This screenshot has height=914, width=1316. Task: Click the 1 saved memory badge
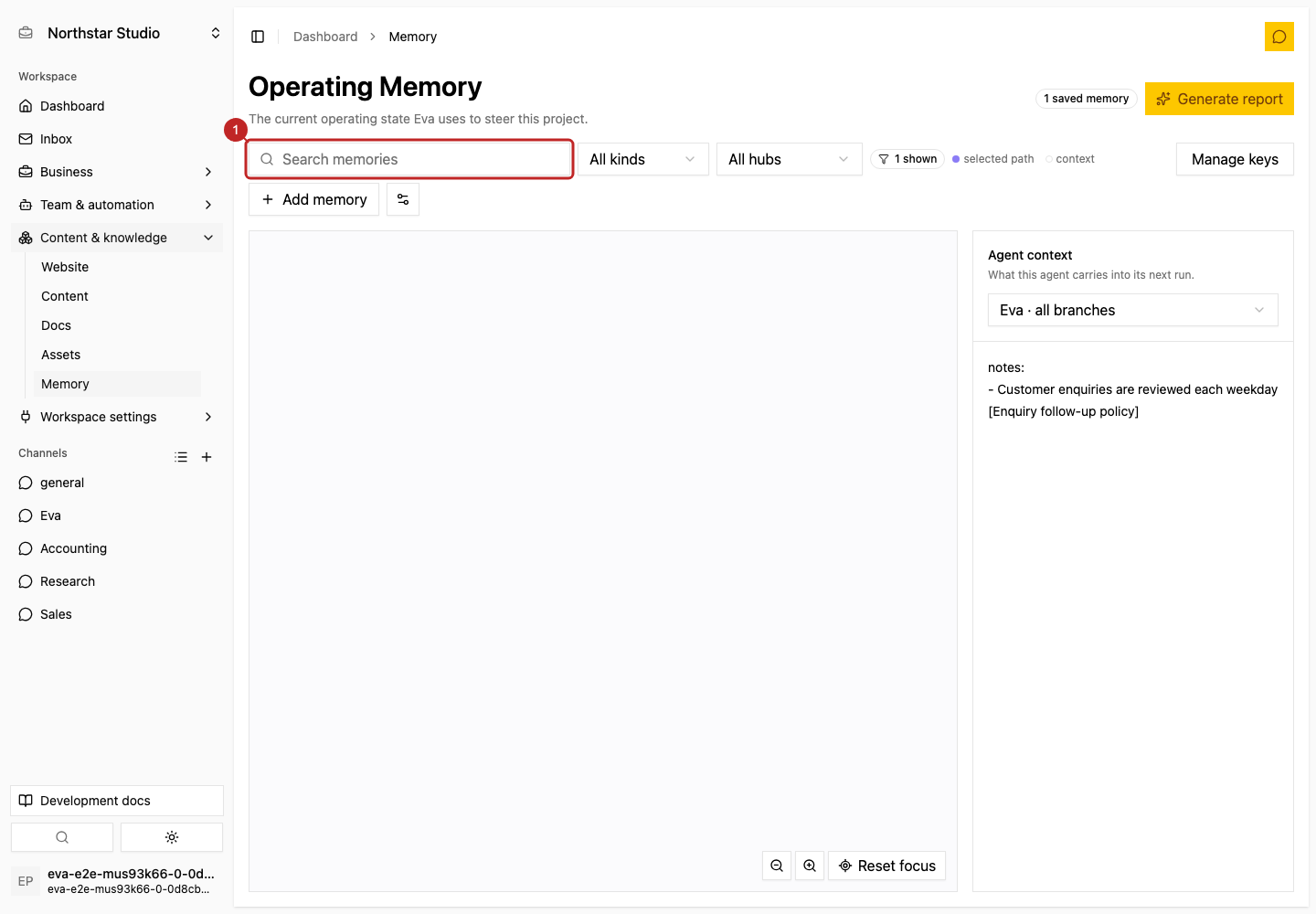pyautogui.click(x=1087, y=99)
